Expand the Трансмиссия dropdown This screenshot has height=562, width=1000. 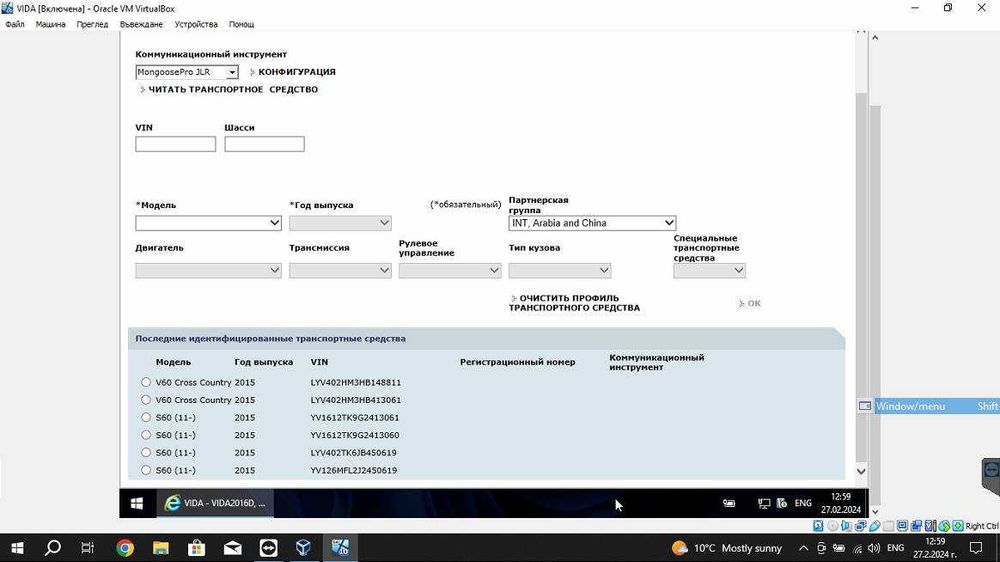pyautogui.click(x=340, y=270)
